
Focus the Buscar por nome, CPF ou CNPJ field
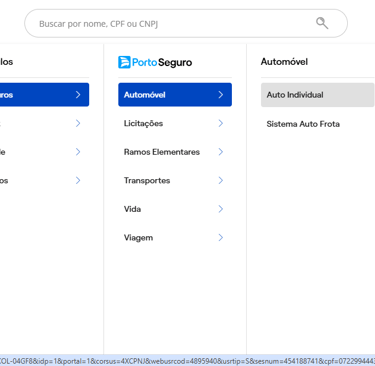click(x=186, y=23)
